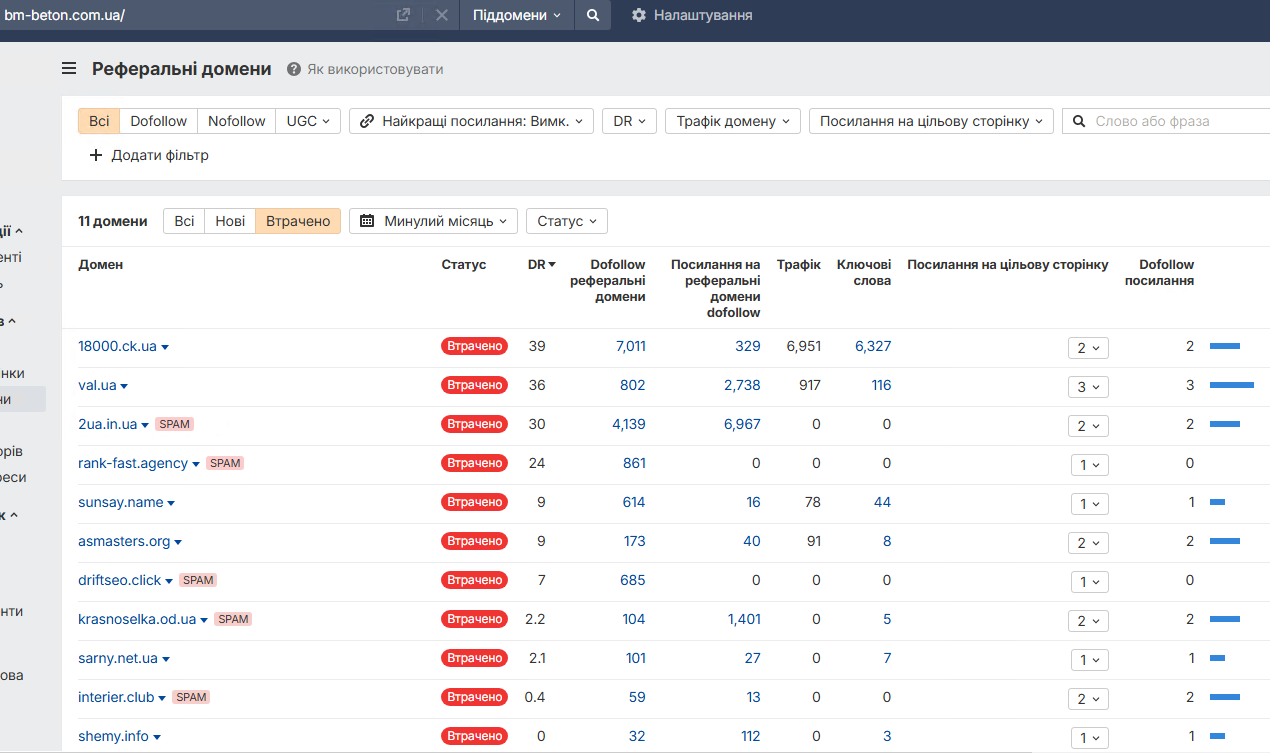Select the Втрачено tab
Viewport: 1270px width, 753px height.
(x=298, y=221)
